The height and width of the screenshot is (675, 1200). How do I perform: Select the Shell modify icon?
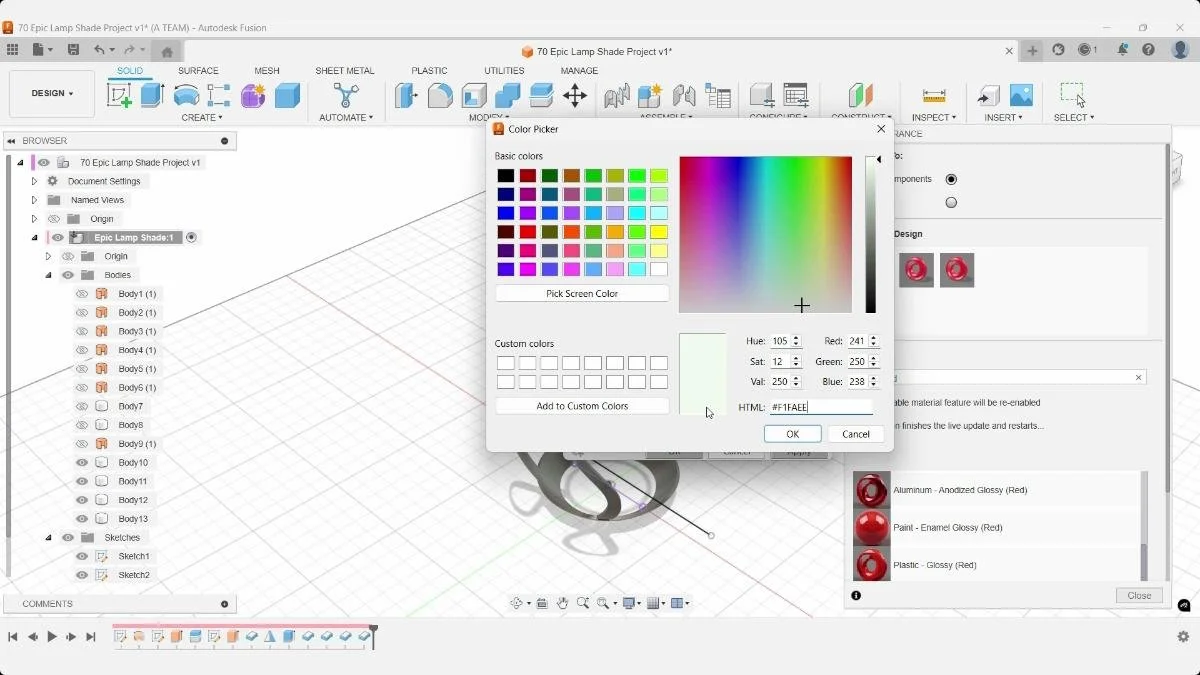point(474,95)
